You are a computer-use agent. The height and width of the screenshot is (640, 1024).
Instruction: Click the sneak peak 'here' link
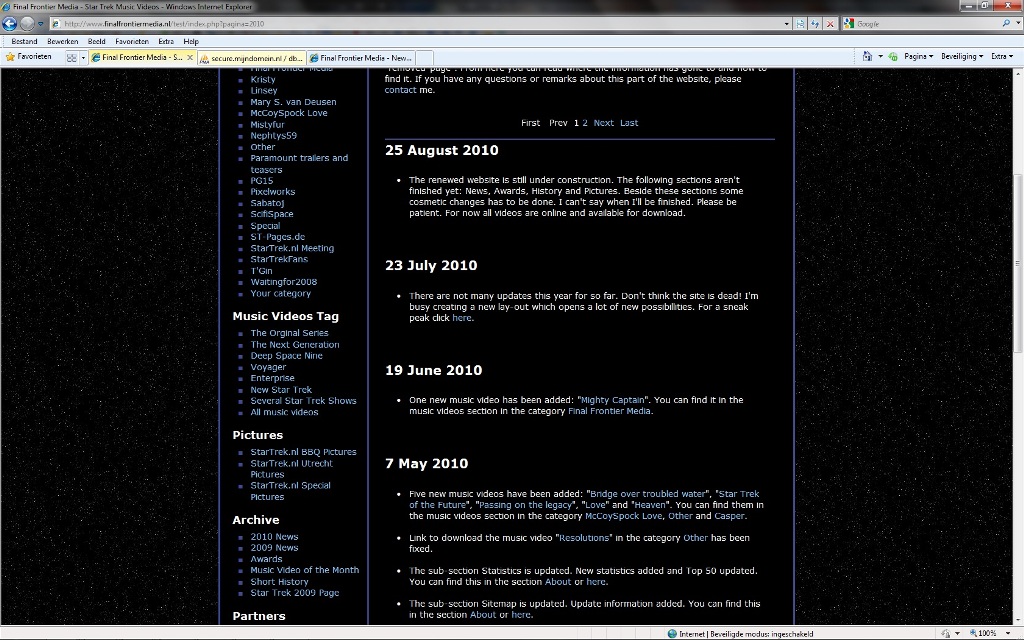[461, 318]
